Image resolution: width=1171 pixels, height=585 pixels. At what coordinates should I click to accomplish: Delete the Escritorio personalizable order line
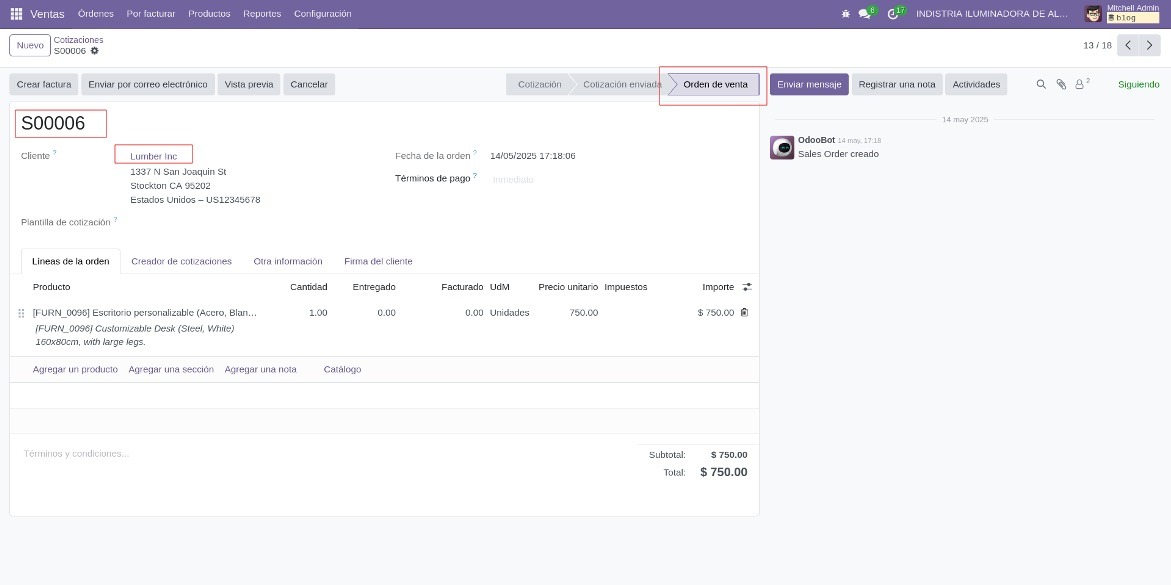point(745,312)
